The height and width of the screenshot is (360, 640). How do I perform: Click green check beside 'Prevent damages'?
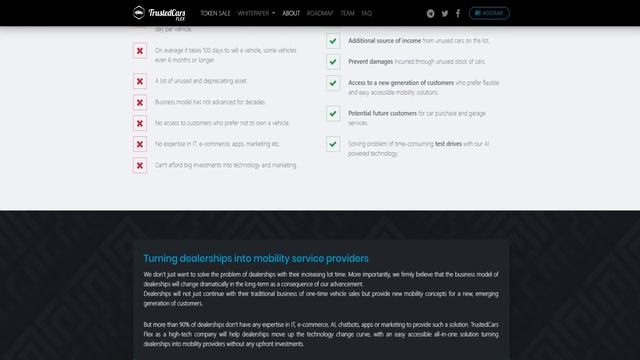(x=333, y=62)
